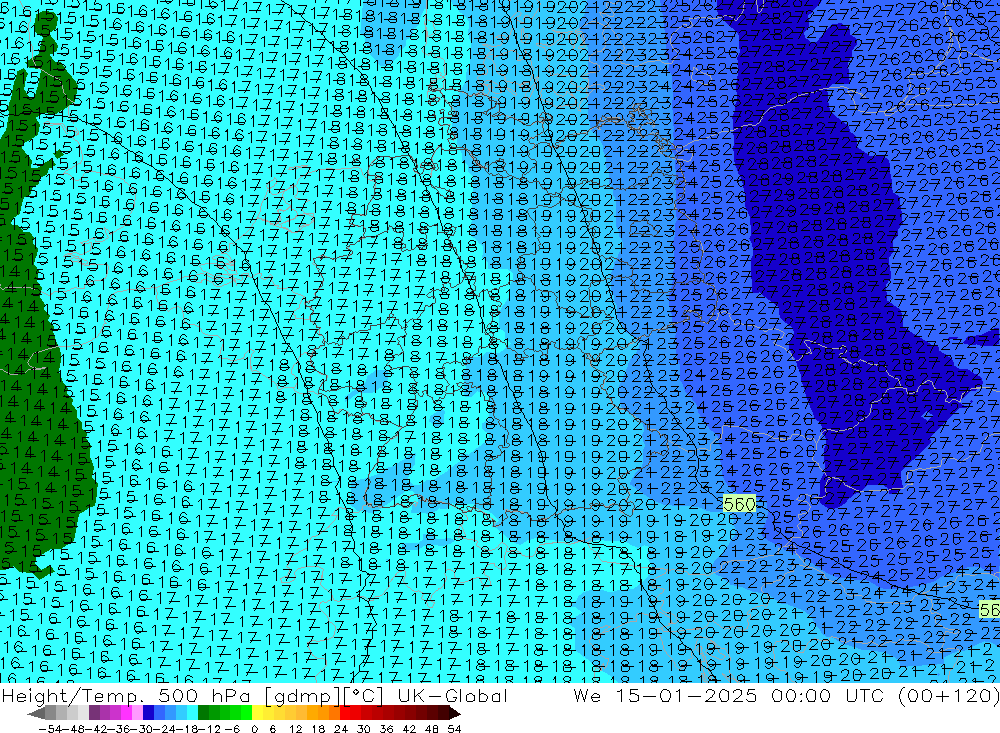Viewport: 1000px width, 733px height.
Task: Click the bright red swatch in the legend
Action: (345, 713)
